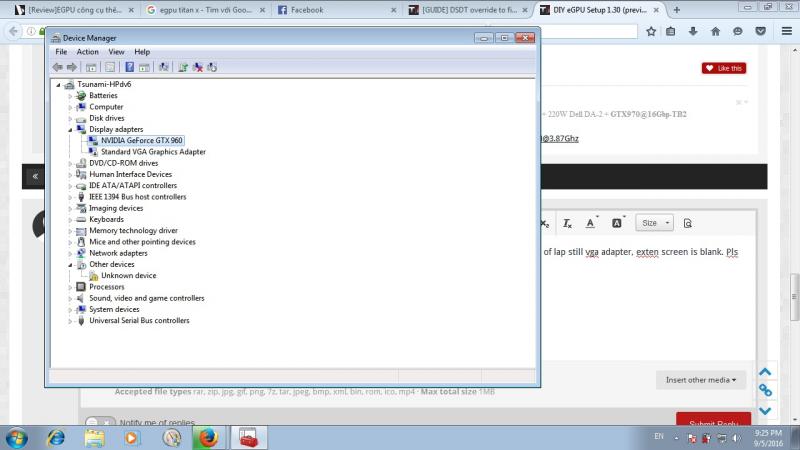Select Human Interface Devices category

tap(131, 174)
